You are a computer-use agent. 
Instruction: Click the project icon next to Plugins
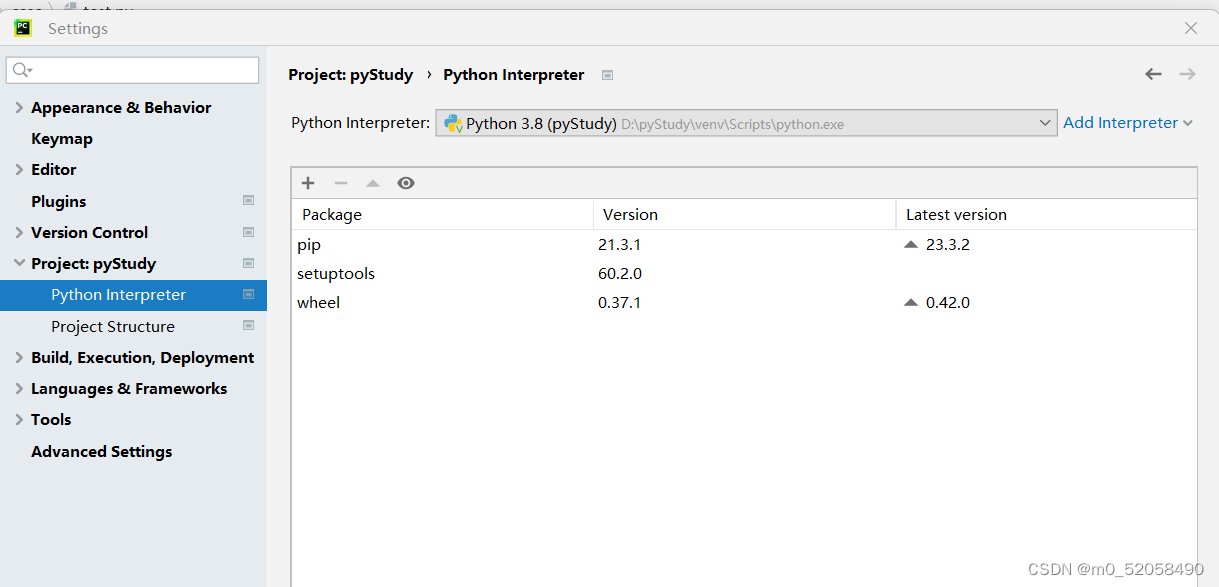point(248,201)
